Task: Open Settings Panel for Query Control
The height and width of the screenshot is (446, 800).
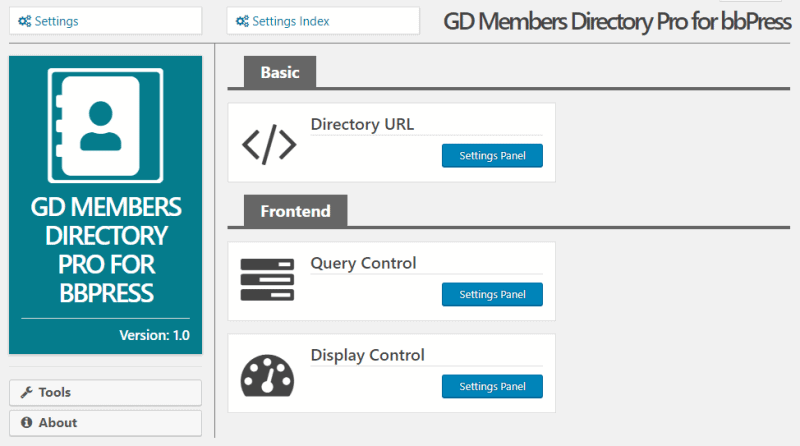Action: coord(492,294)
